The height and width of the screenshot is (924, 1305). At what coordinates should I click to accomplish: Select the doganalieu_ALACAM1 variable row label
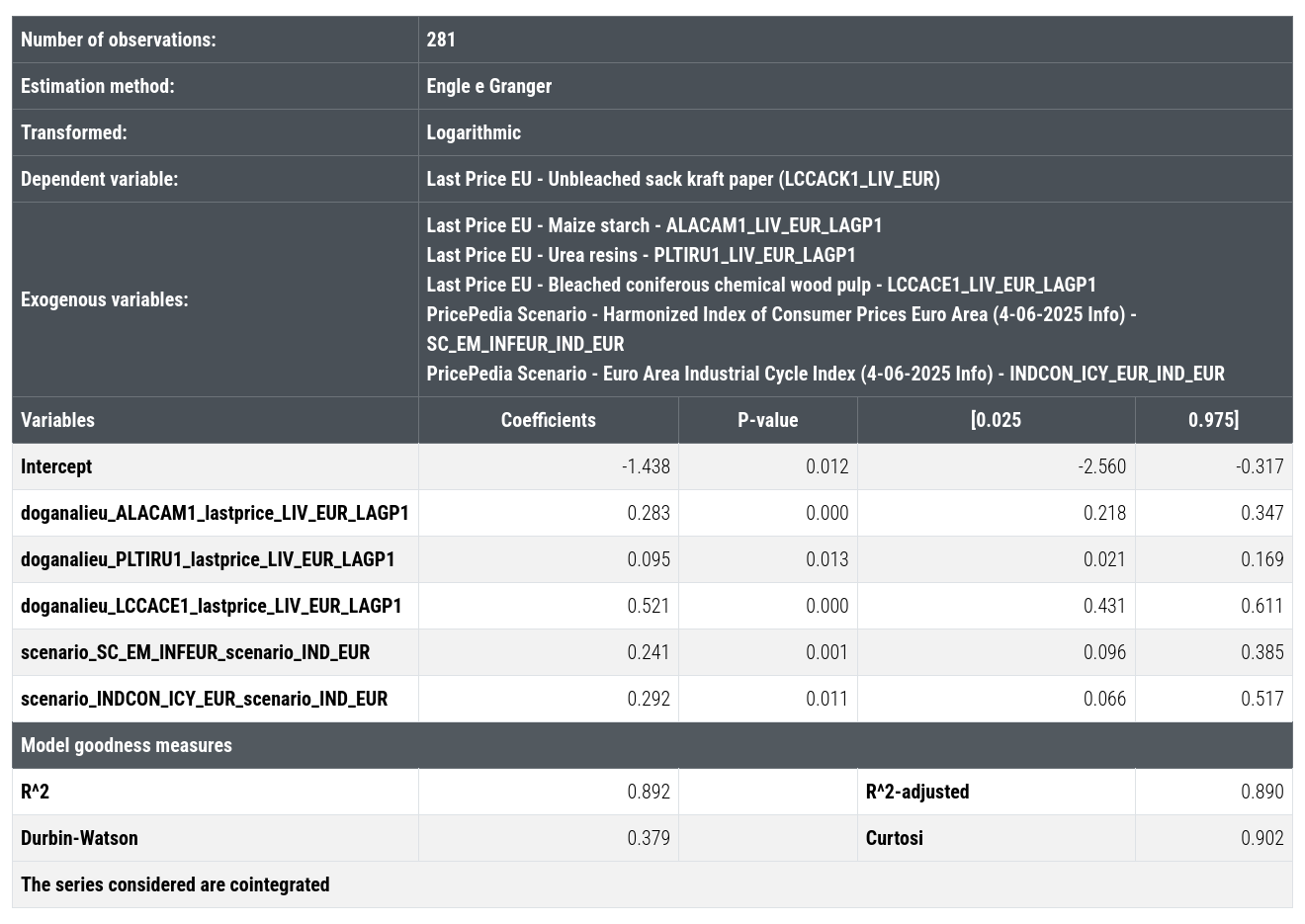tap(215, 513)
